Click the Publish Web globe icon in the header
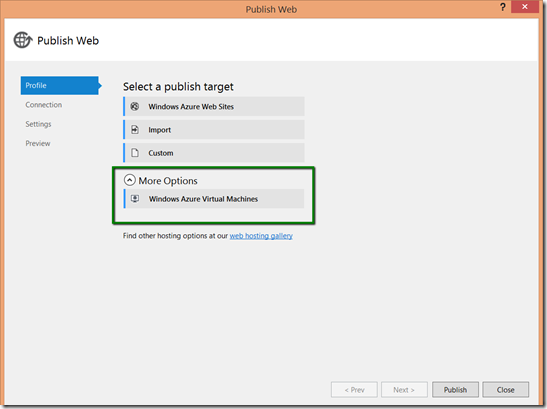 (23, 40)
